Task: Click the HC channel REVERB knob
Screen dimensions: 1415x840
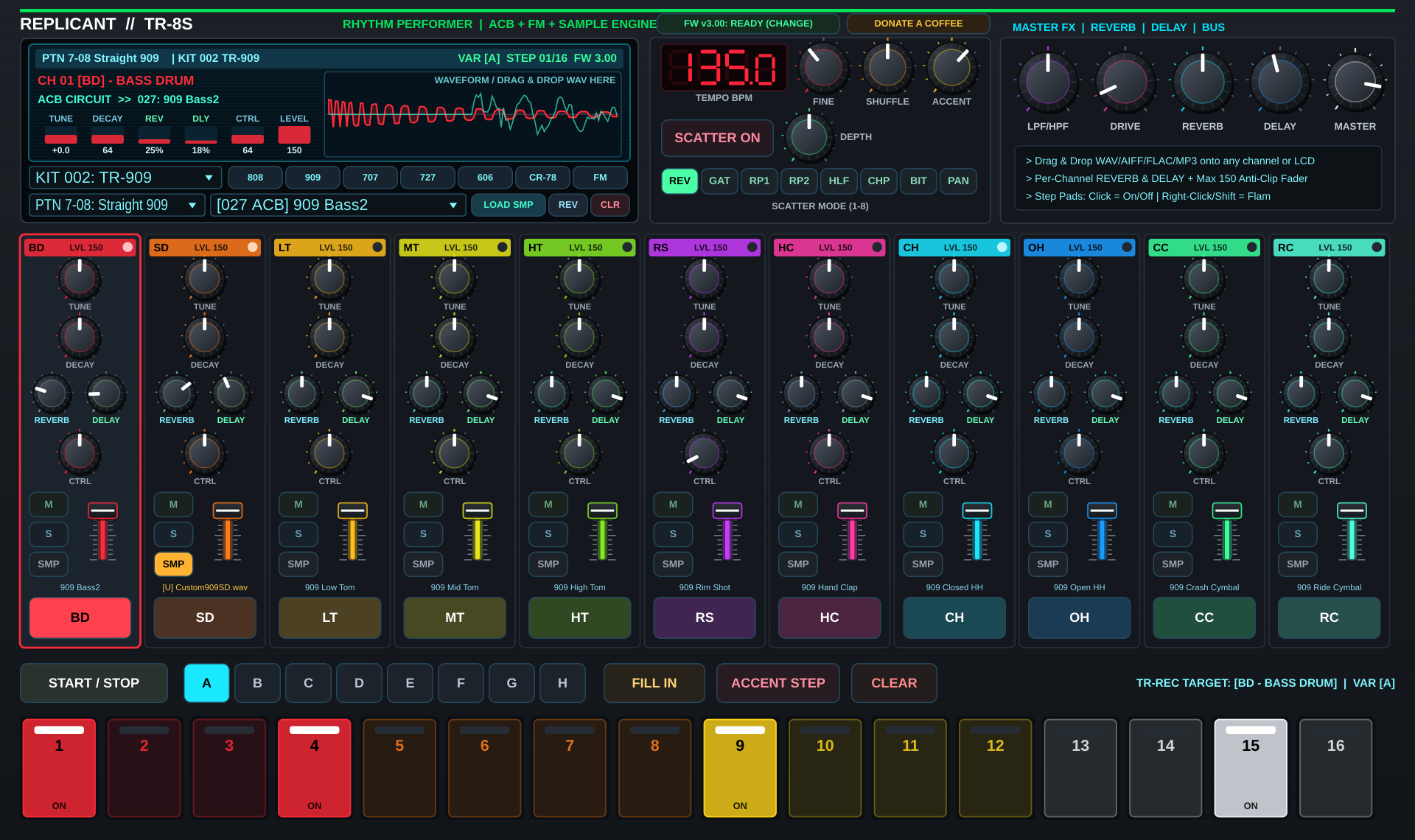Action: [801, 394]
